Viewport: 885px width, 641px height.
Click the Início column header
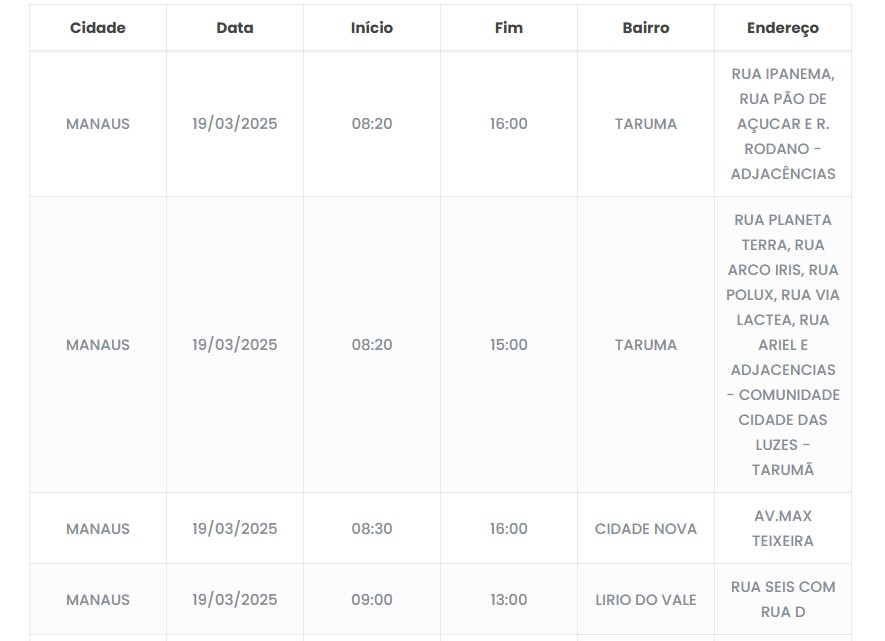(x=372, y=28)
